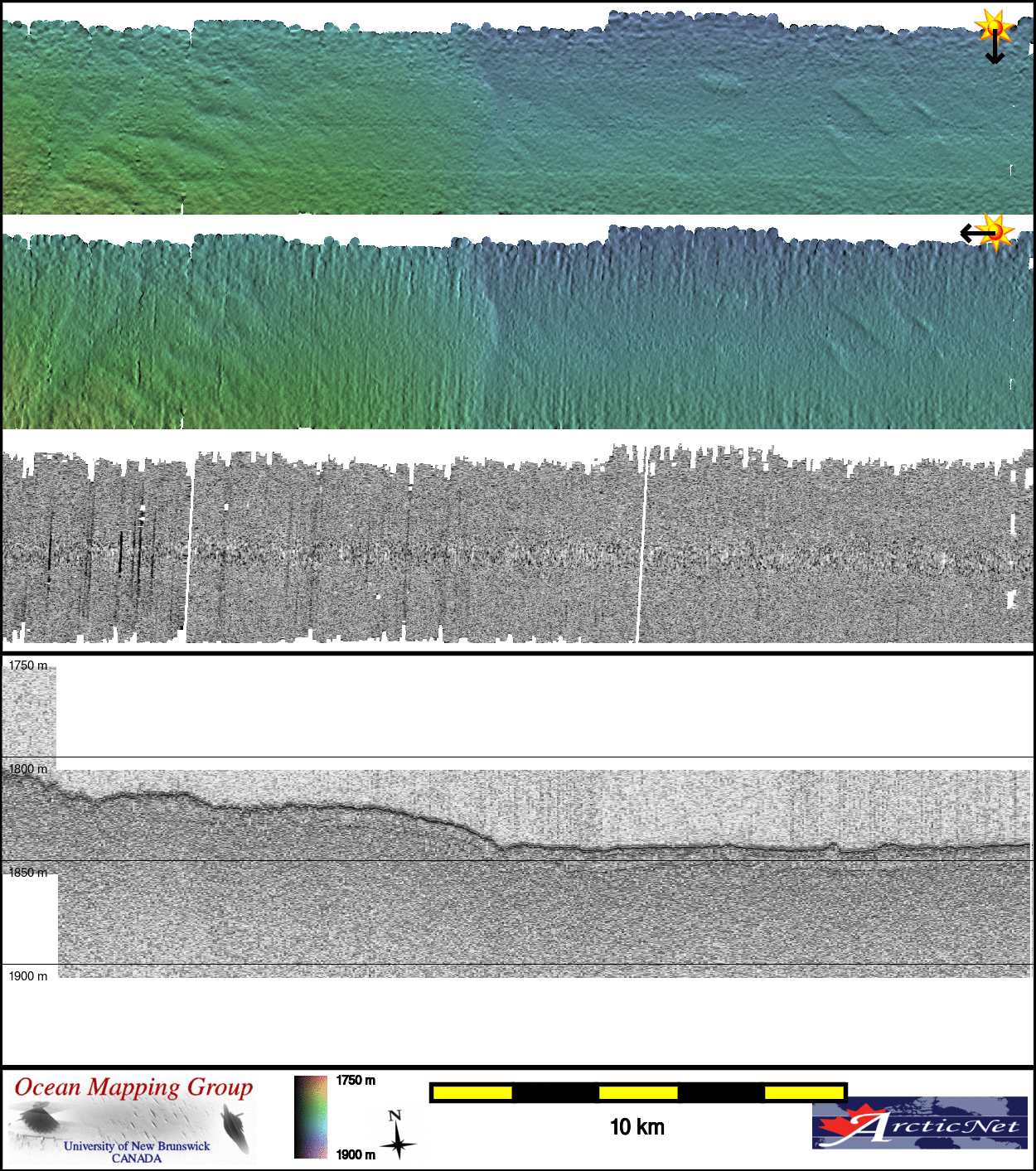The image size is (1036, 1171).
Task: Click the red maple leaf in ArcticNet logo
Action: point(838,1128)
